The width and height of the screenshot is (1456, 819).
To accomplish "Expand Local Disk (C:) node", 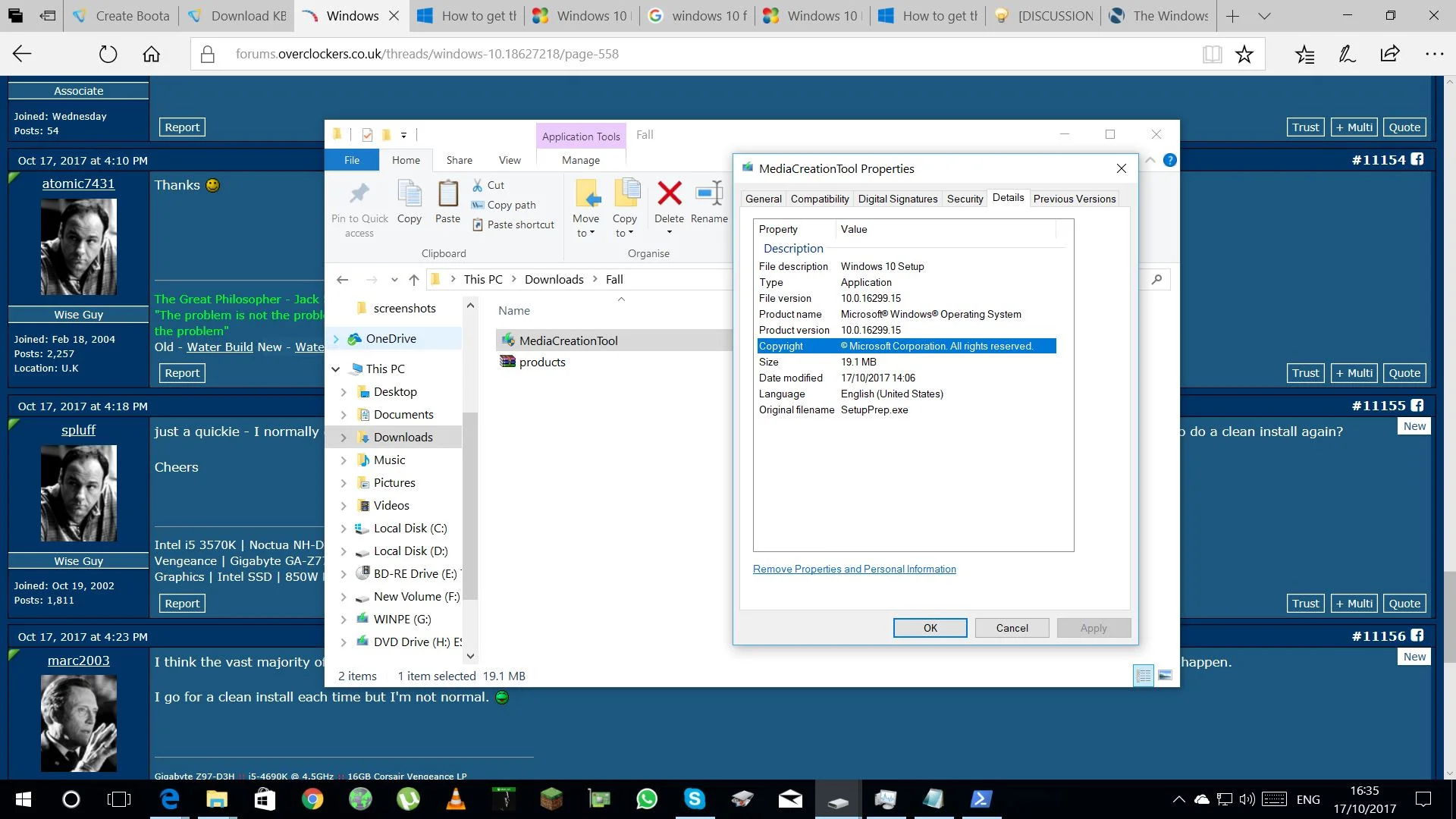I will tap(344, 529).
